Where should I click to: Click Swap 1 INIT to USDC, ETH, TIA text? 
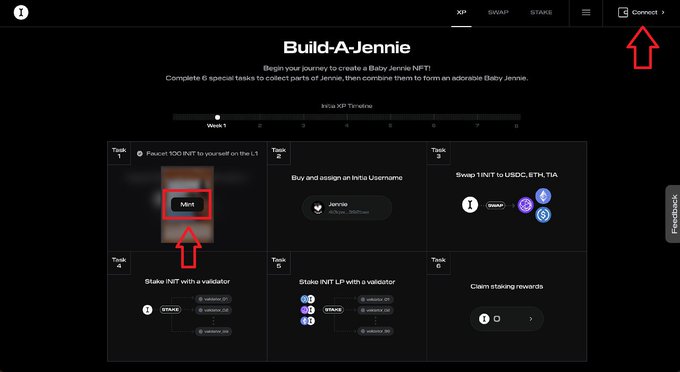[x=507, y=175]
